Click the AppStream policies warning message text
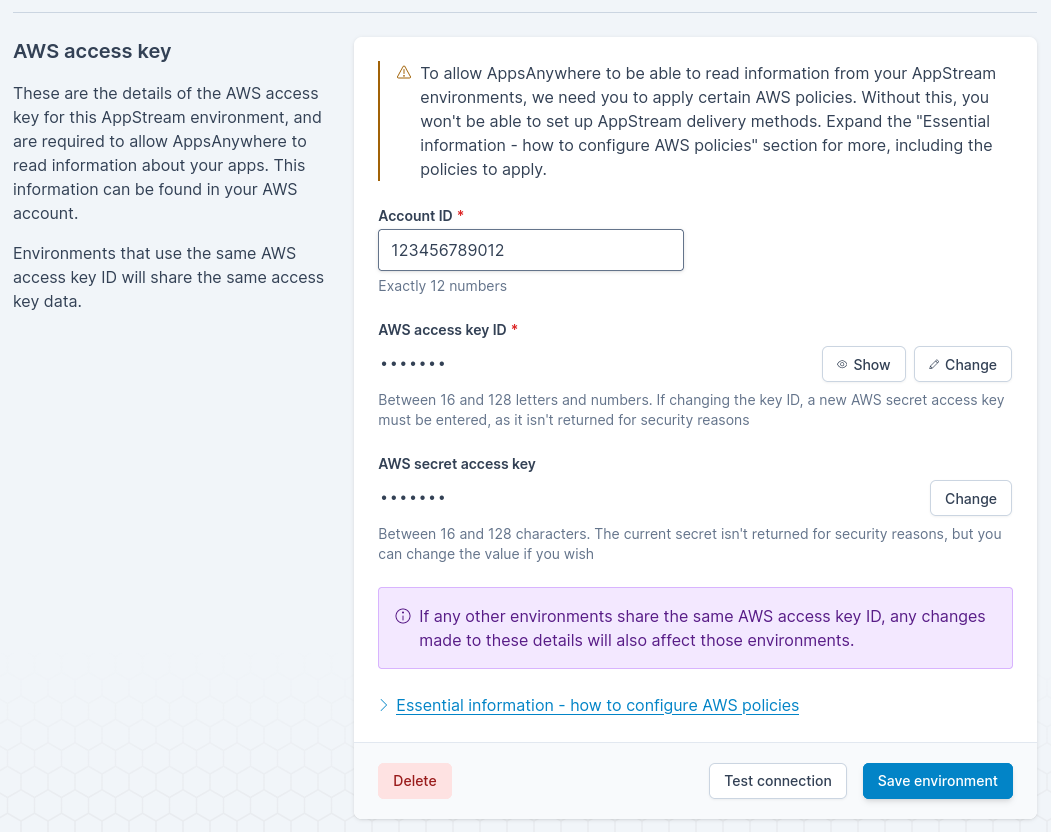Screen dimensions: 1051x832 (707, 121)
